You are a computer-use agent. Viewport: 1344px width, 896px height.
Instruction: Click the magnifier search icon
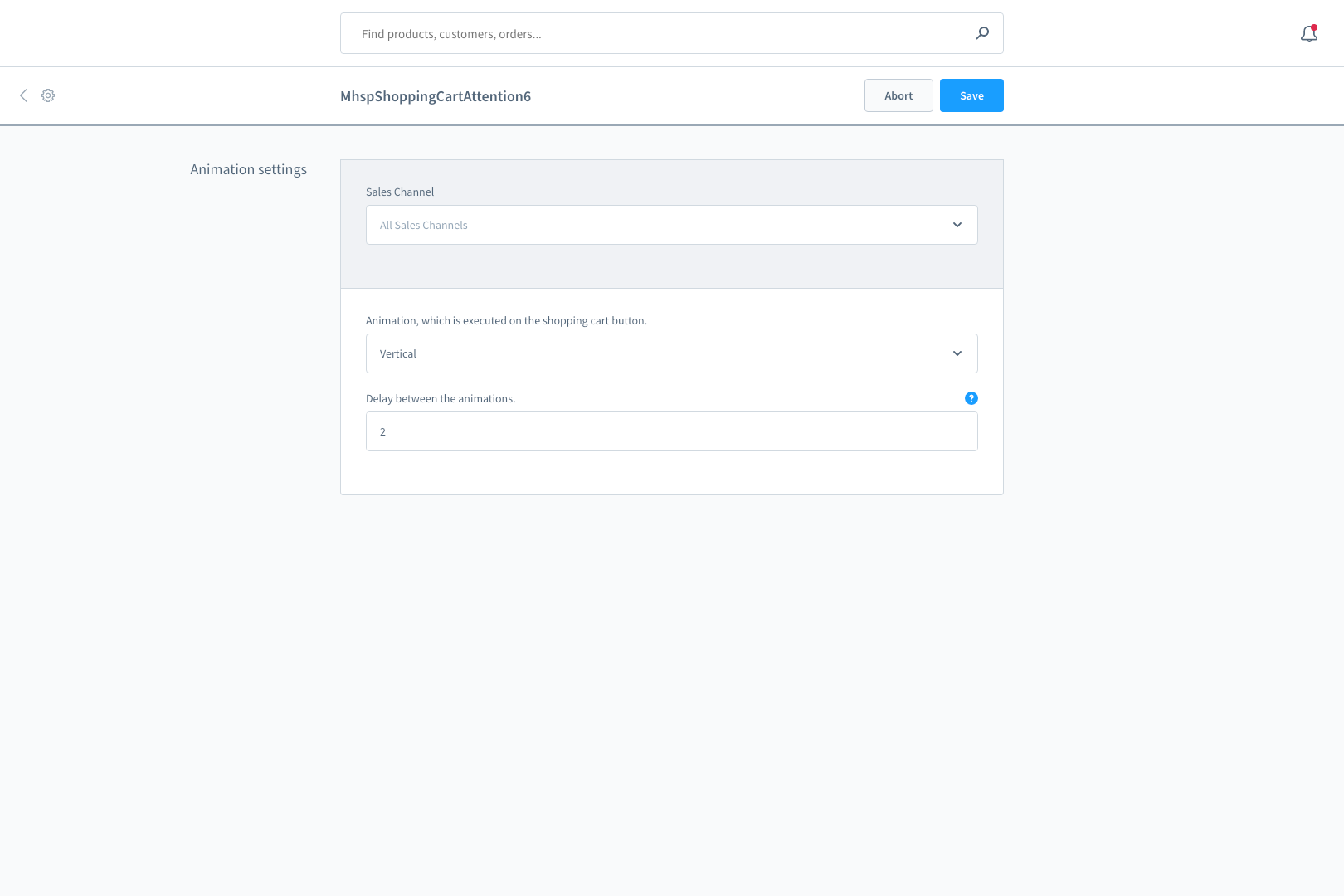[982, 33]
